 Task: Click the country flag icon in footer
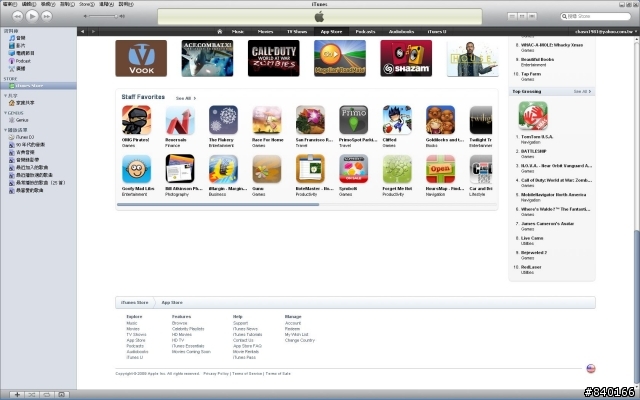click(591, 369)
